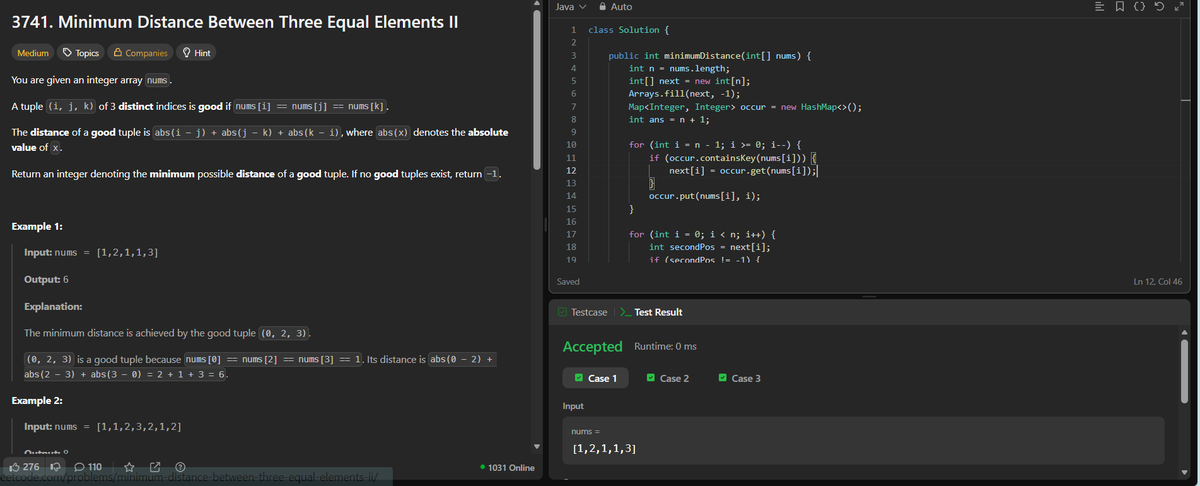The width and height of the screenshot is (1200, 486).
Task: Click the Runtime: 0 ms text
Action: tap(665, 346)
